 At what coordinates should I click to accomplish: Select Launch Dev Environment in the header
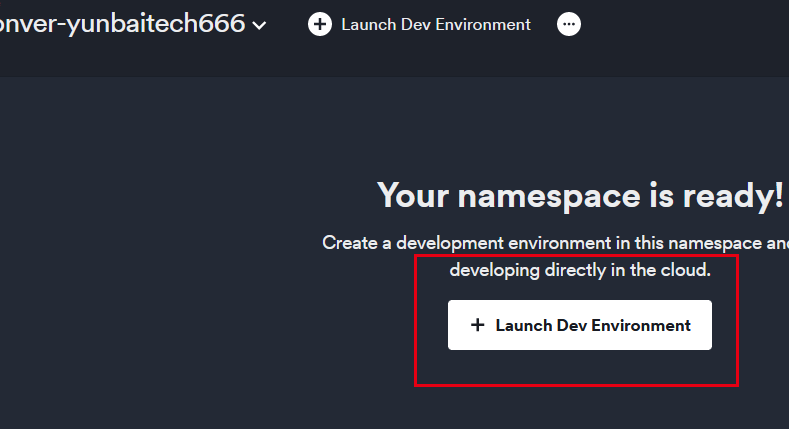click(435, 24)
